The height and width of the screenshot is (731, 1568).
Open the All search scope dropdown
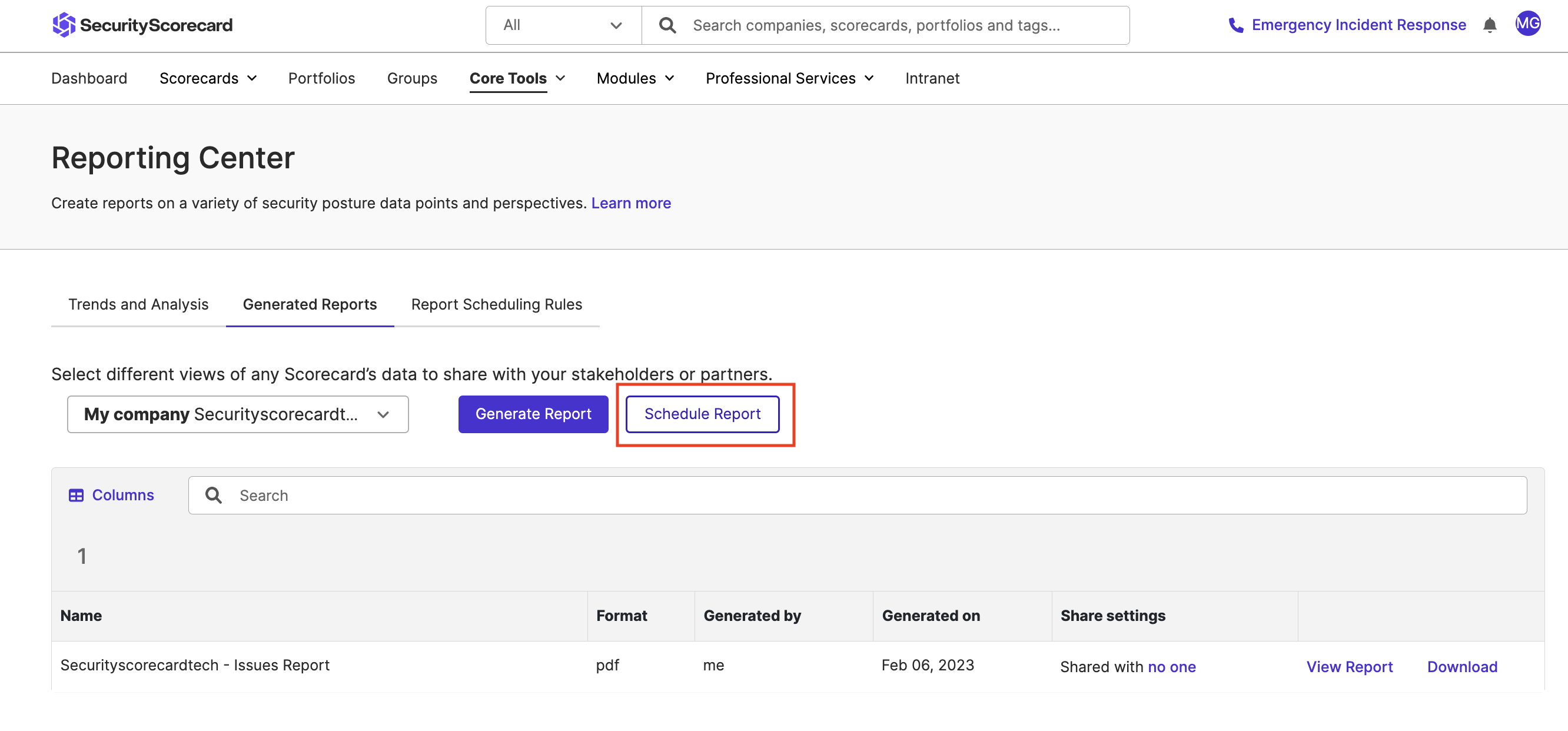click(562, 25)
